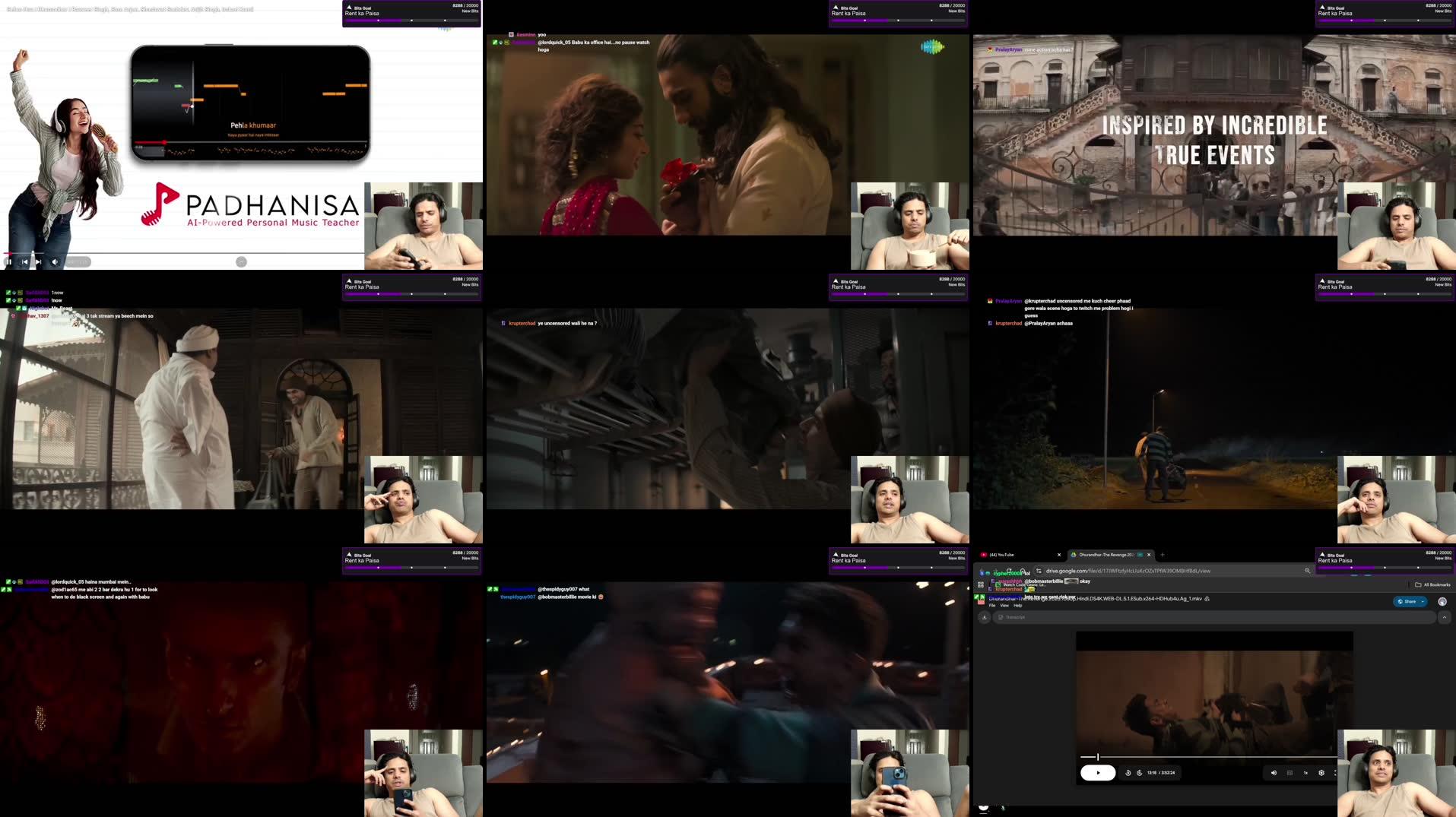Screen dimensions: 1456x817
Task: Click chat line "@lordquick_05 Babu ka office hai"
Action: point(593,46)
